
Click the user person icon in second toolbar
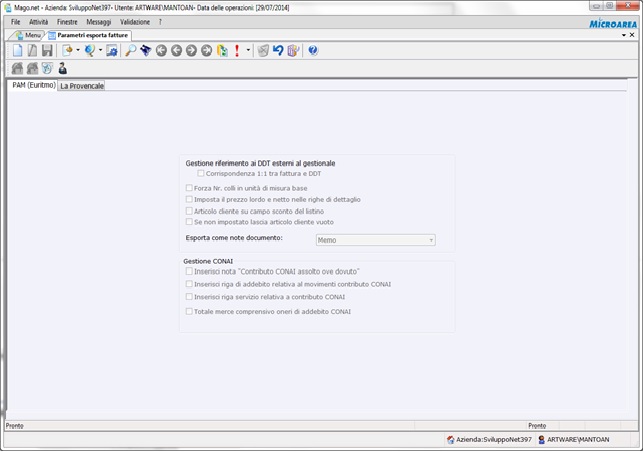(62, 68)
